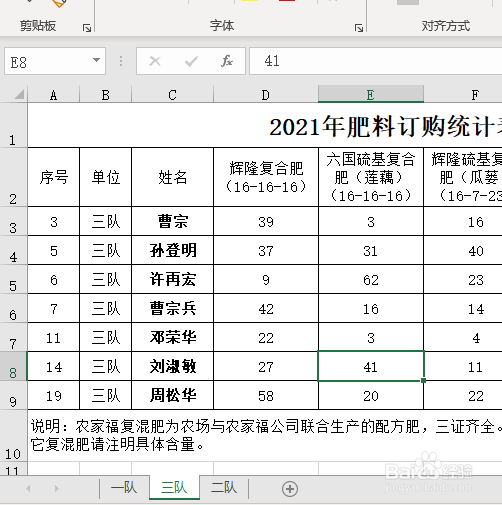Image resolution: width=502 pixels, height=505 pixels.
Task: Click the 六国硫基复合肥（莲藕）header cell
Action: pos(371,177)
